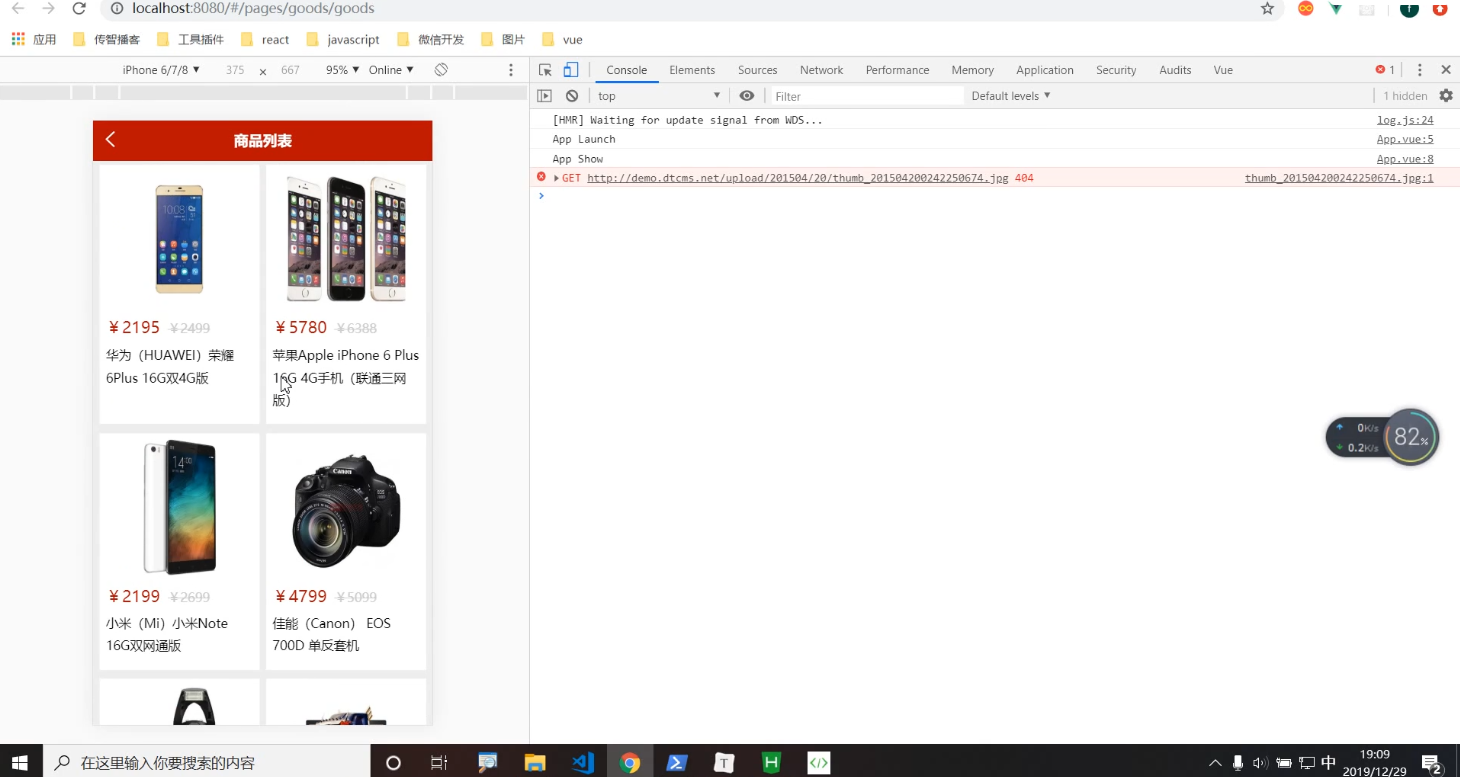The height and width of the screenshot is (777, 1460).
Task: Open the 小米Note product image
Action: 179,507
